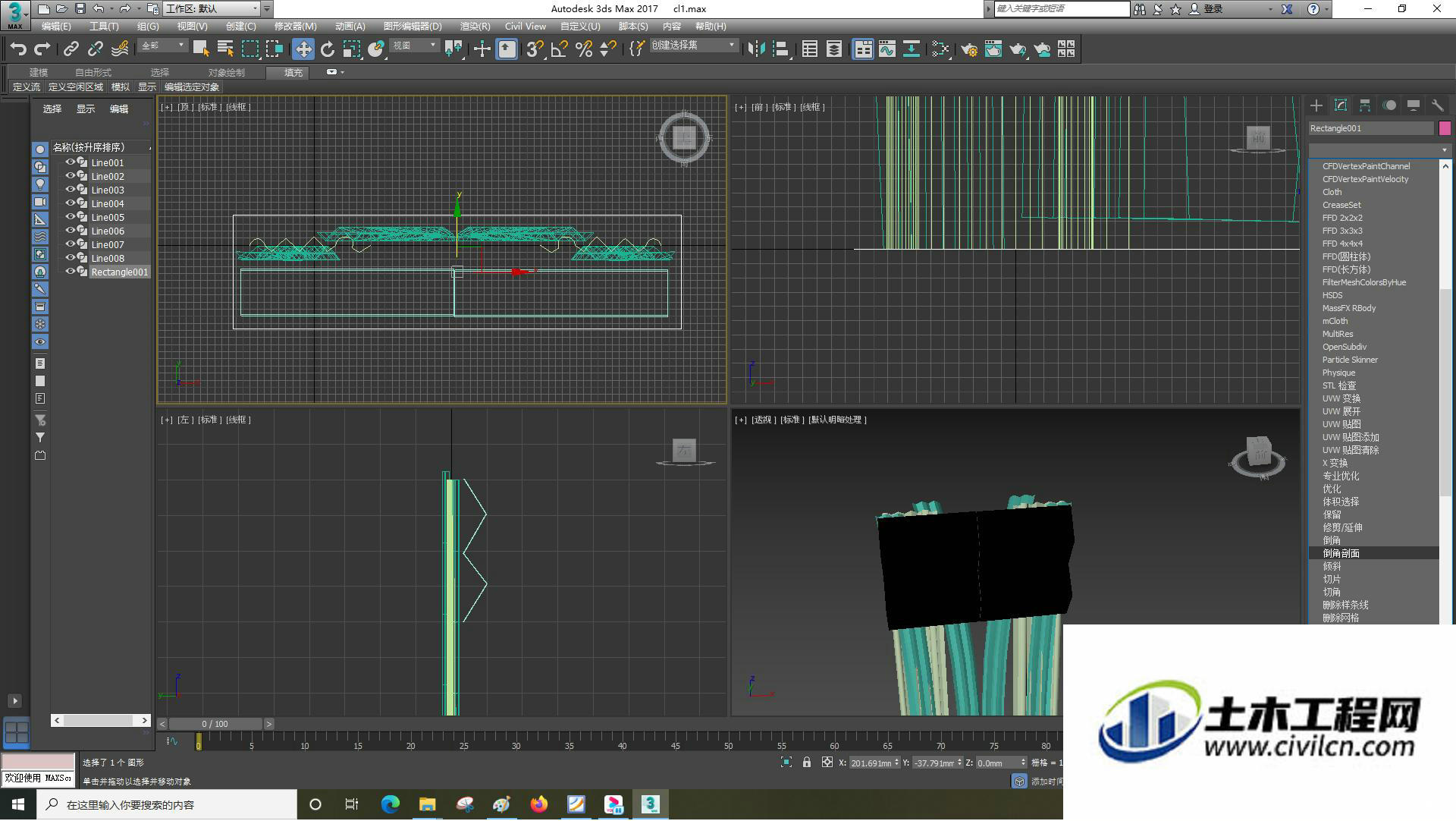Select Rectangle001 in the scene explorer

119,272
